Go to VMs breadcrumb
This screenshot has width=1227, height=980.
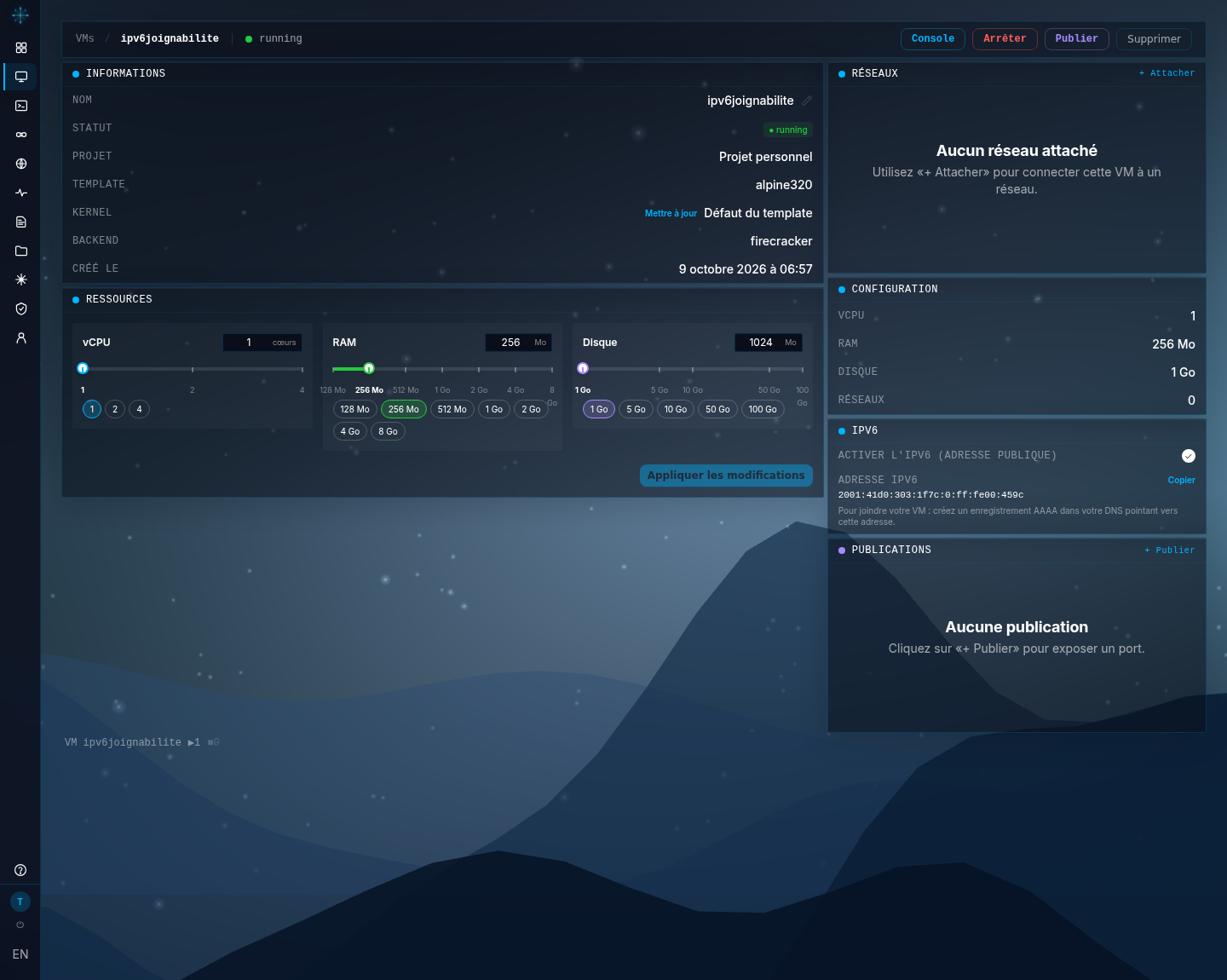tap(85, 38)
